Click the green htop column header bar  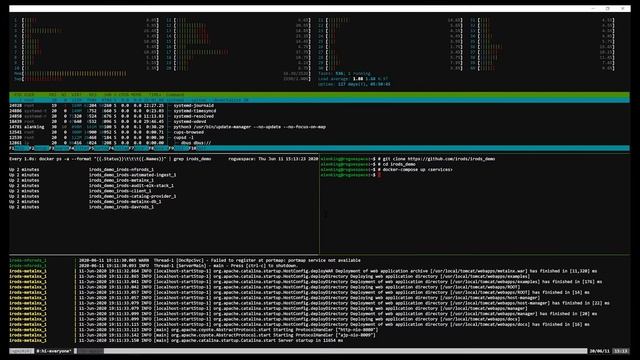pyautogui.click(x=319, y=95)
